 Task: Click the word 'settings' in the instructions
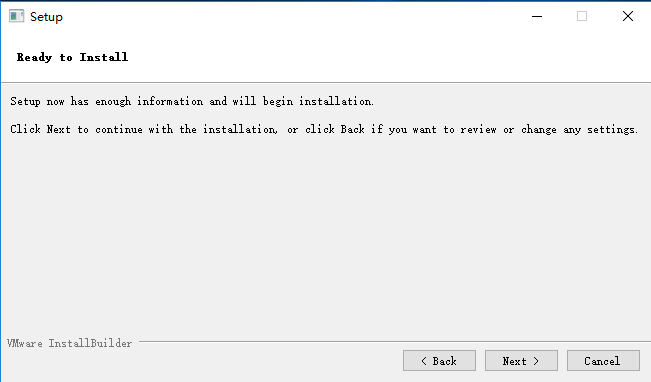click(x=611, y=130)
